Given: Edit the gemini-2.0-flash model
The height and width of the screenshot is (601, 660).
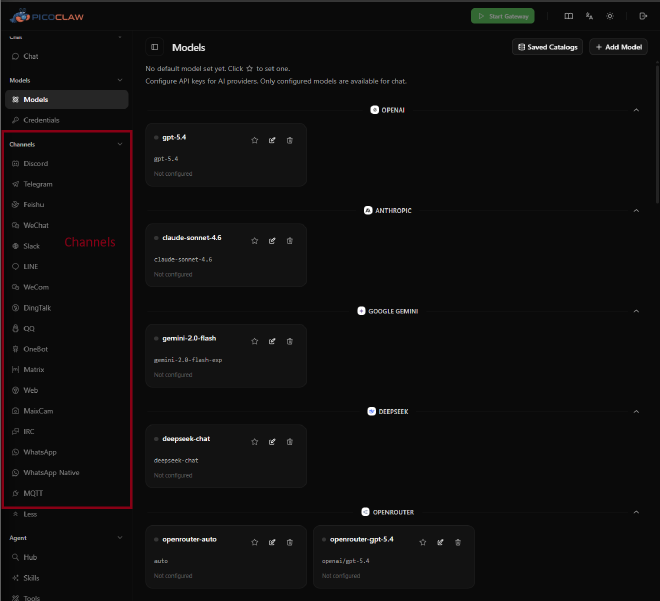Looking at the screenshot, I should pos(272,341).
